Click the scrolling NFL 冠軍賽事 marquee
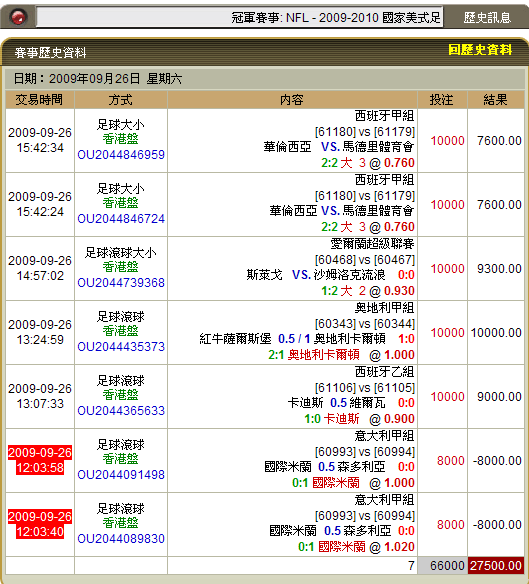The height and width of the screenshot is (584, 529). (240, 17)
